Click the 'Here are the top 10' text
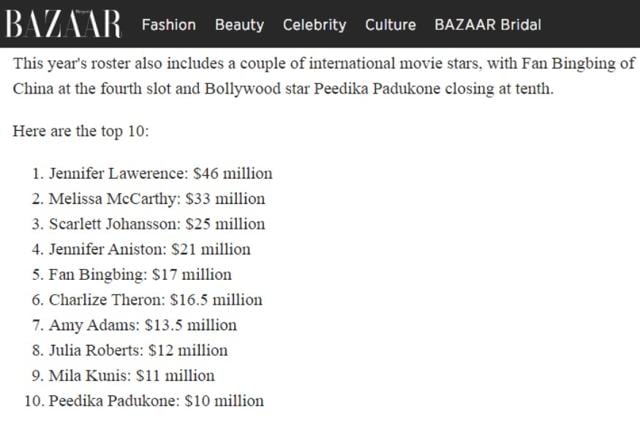Viewport: 640px width, 426px height. (81, 131)
